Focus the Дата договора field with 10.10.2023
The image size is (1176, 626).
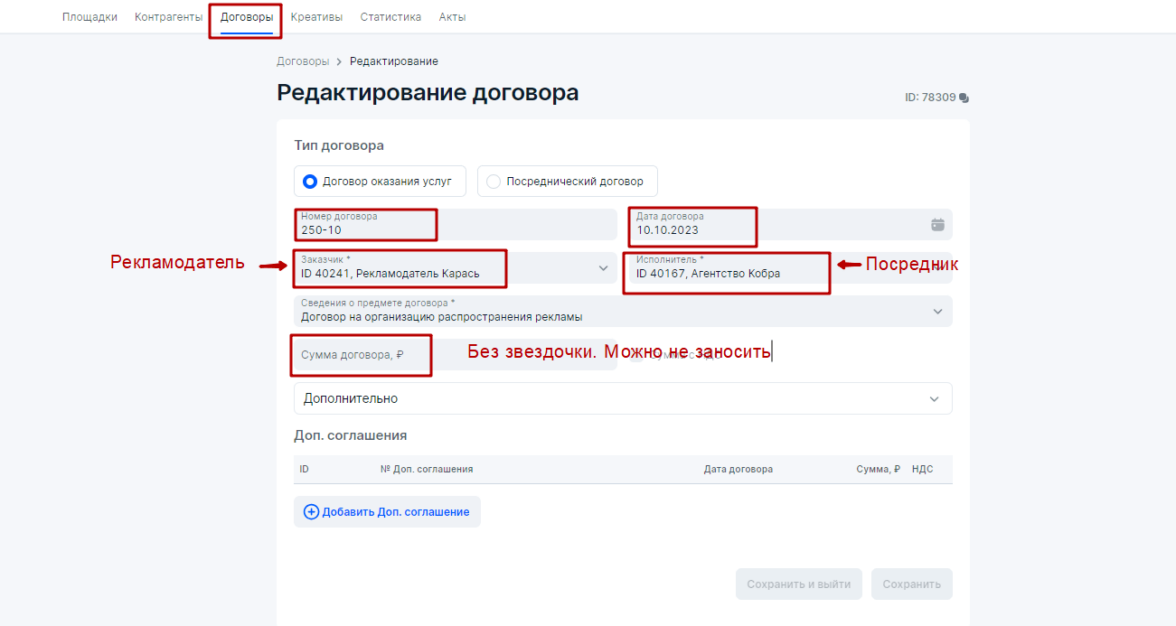[790, 224]
